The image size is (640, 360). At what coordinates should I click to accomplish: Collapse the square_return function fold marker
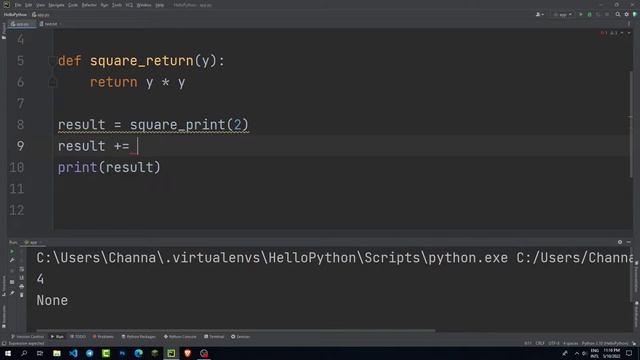pos(51,61)
